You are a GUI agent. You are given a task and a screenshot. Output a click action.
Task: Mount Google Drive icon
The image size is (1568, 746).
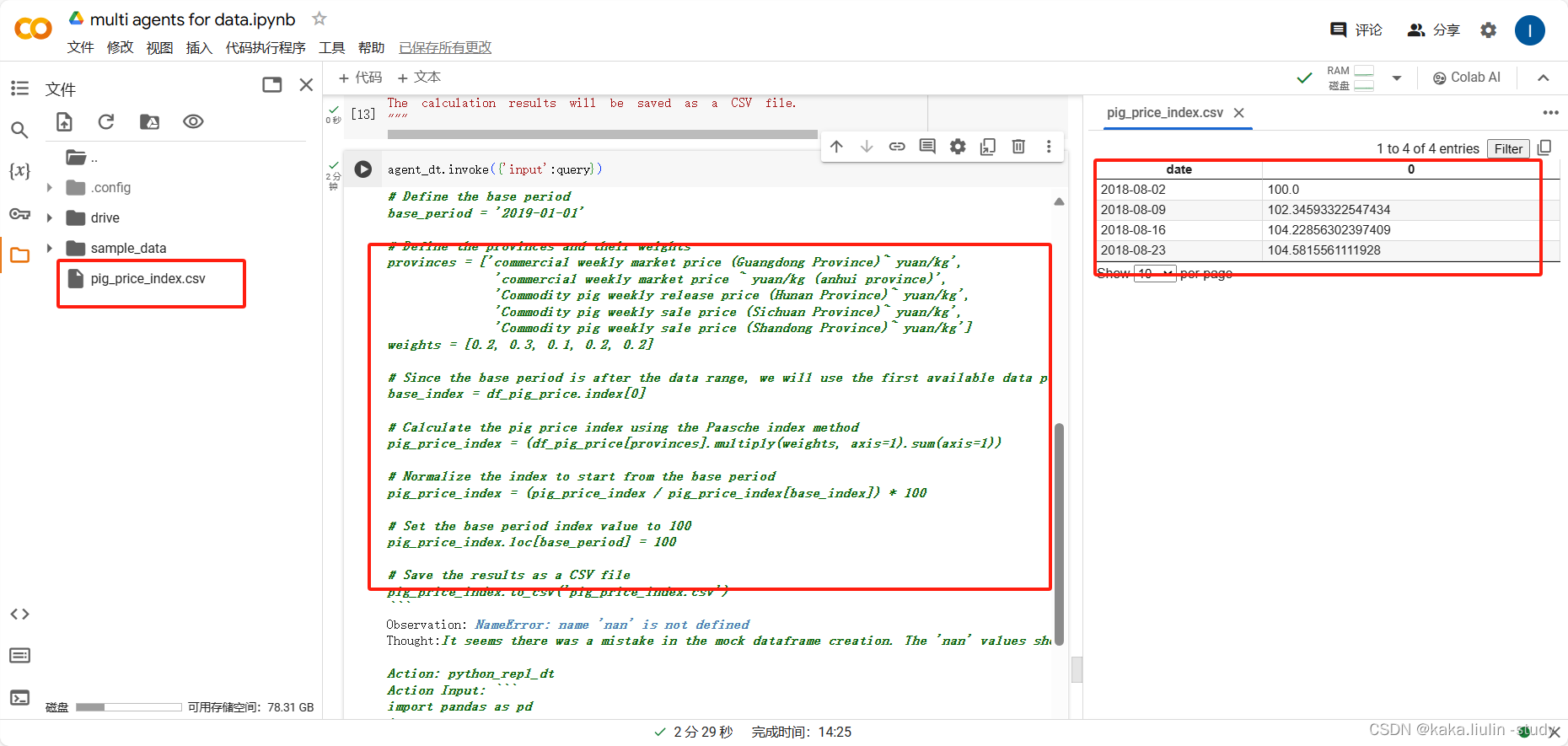tap(149, 122)
